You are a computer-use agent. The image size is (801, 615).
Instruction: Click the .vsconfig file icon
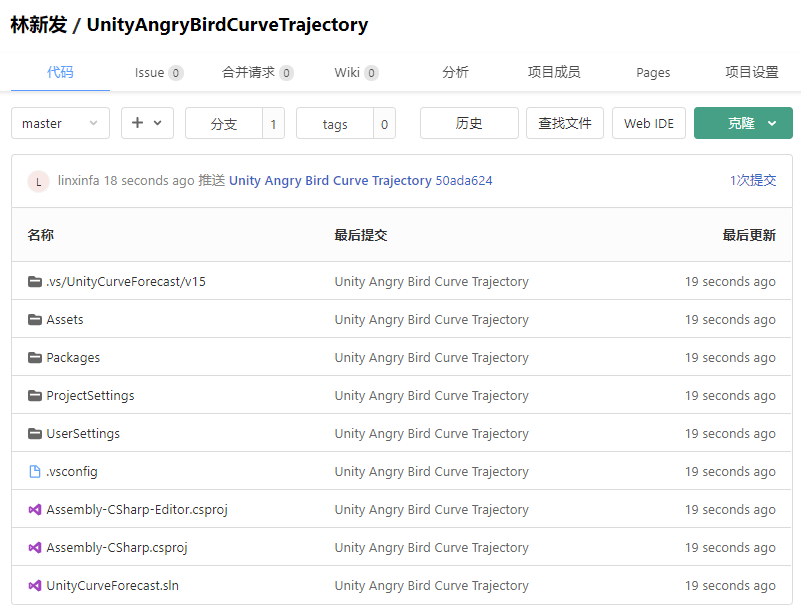(x=35, y=471)
